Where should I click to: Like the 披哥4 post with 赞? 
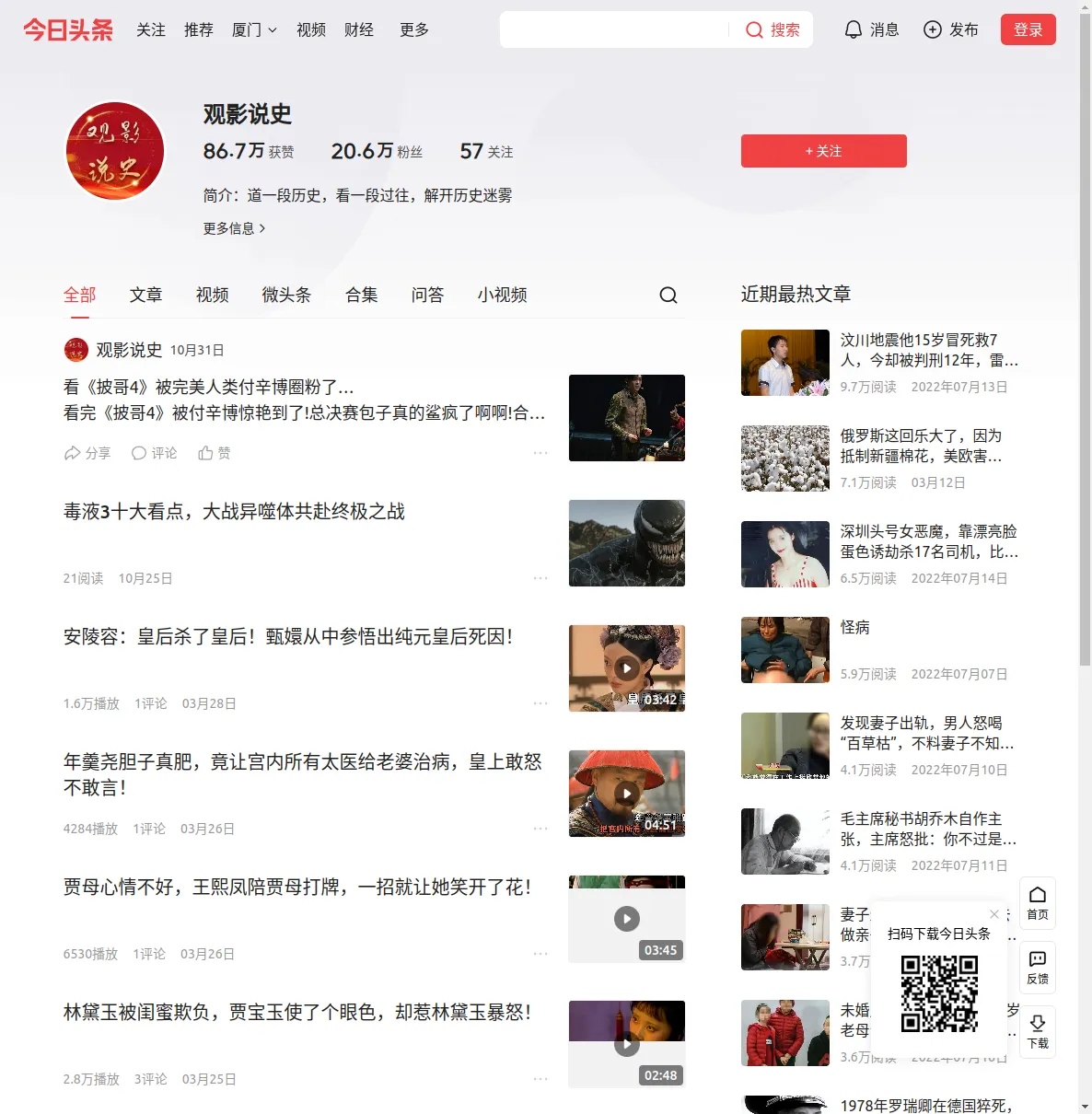coord(214,453)
